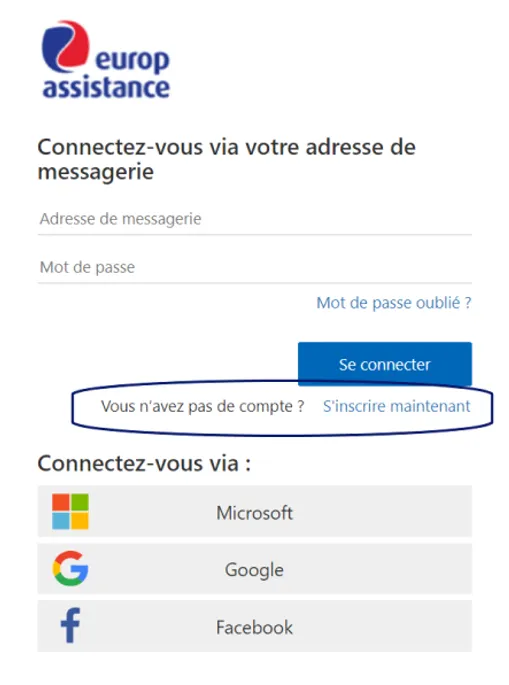Click the Facebook f logo icon
The width and height of the screenshot is (509, 685).
[70, 626]
